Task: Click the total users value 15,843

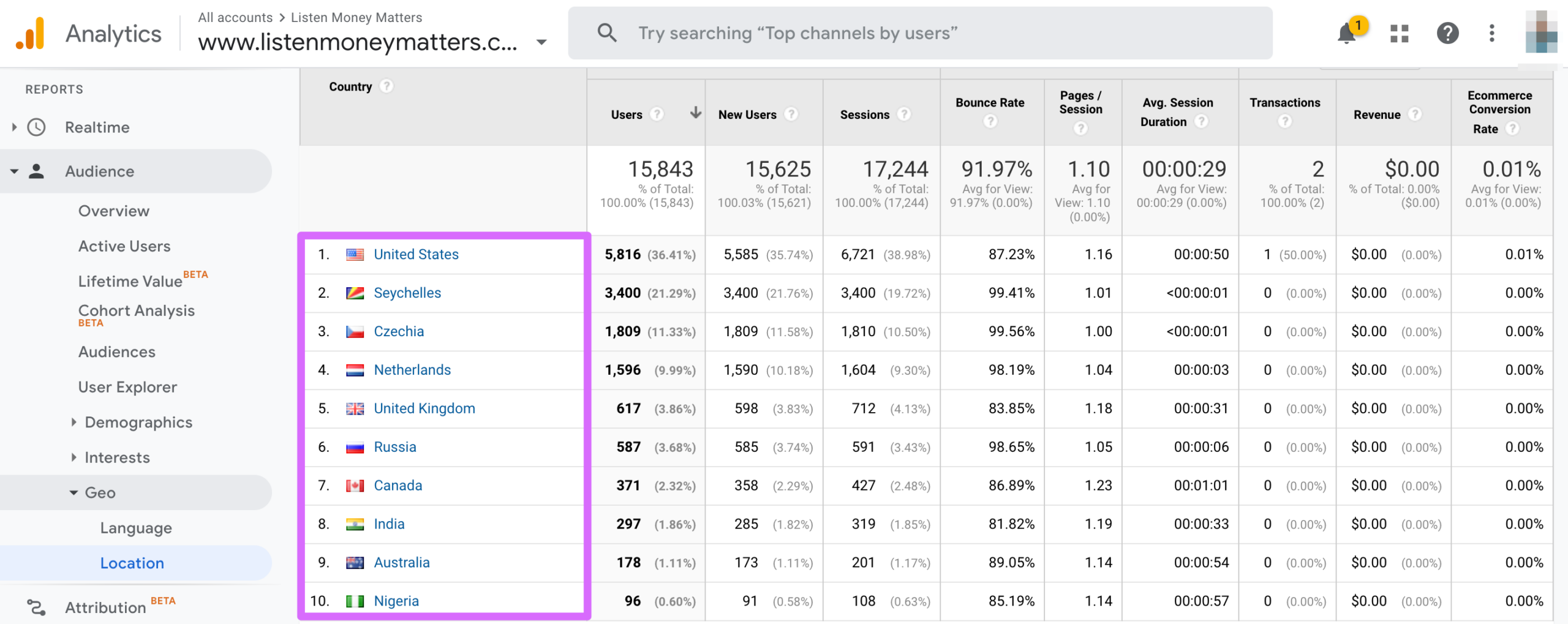Action: [660, 169]
